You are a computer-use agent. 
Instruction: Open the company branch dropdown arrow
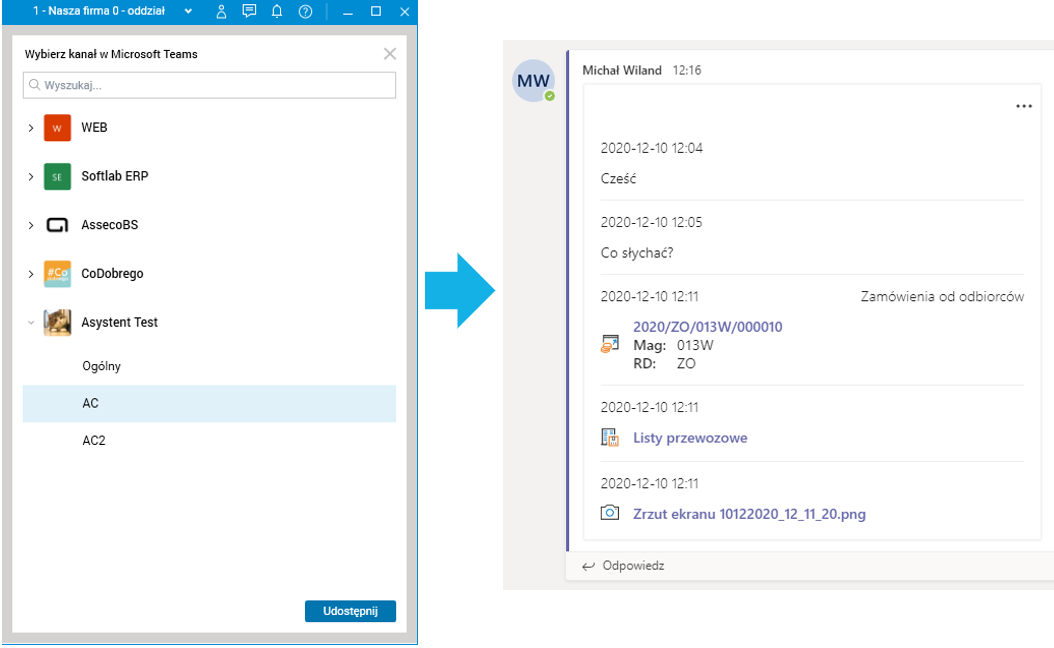(x=188, y=11)
